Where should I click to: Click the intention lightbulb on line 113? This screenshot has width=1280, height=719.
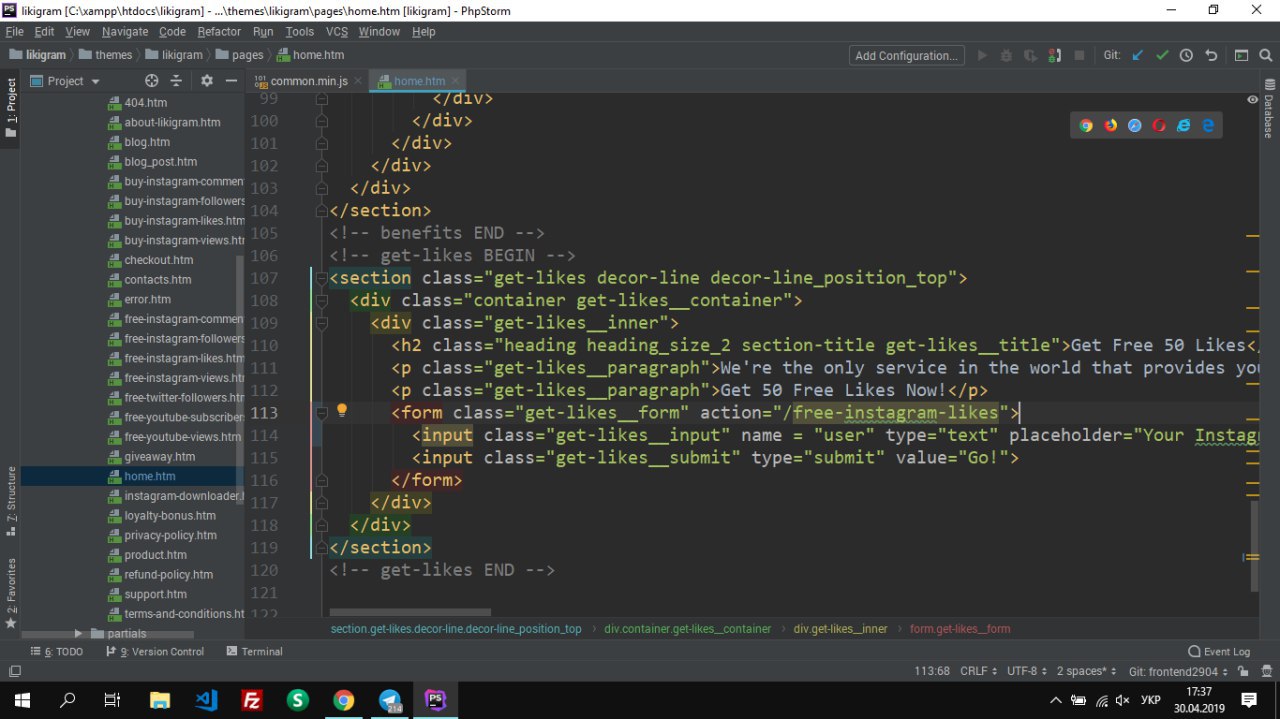(x=342, y=411)
